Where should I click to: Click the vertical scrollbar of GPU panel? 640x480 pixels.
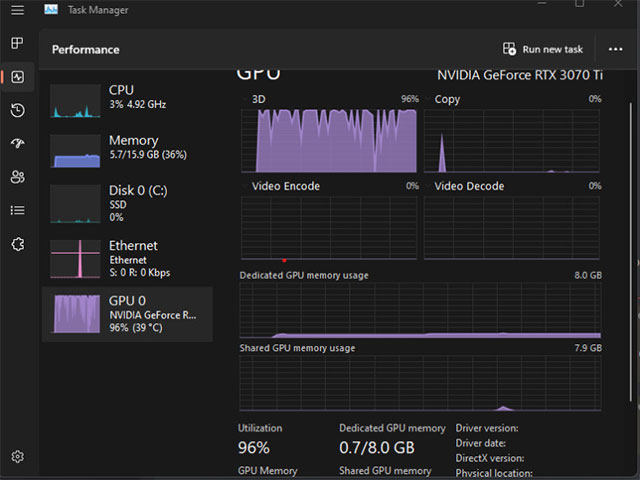coord(630,250)
